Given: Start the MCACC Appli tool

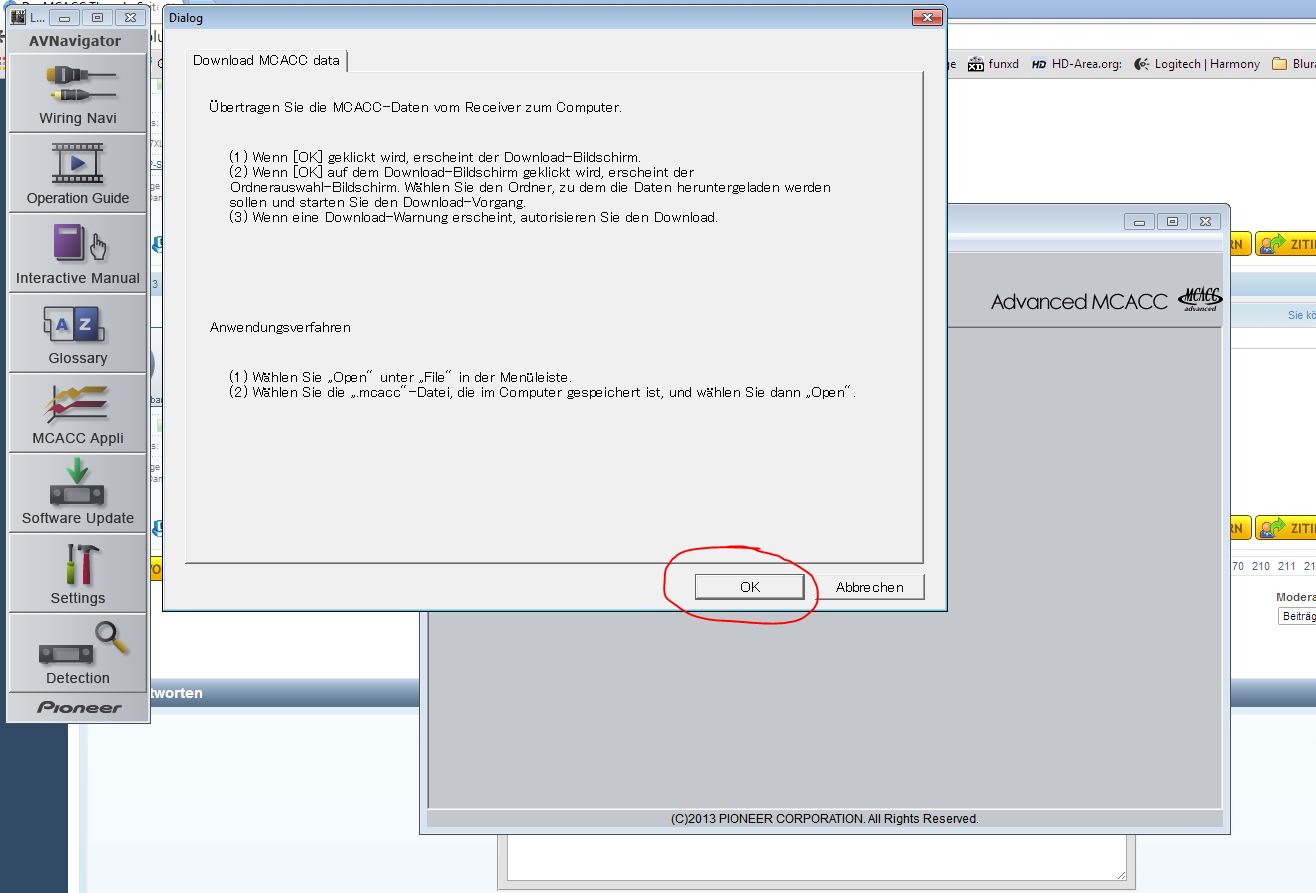Looking at the screenshot, I should coord(78,413).
